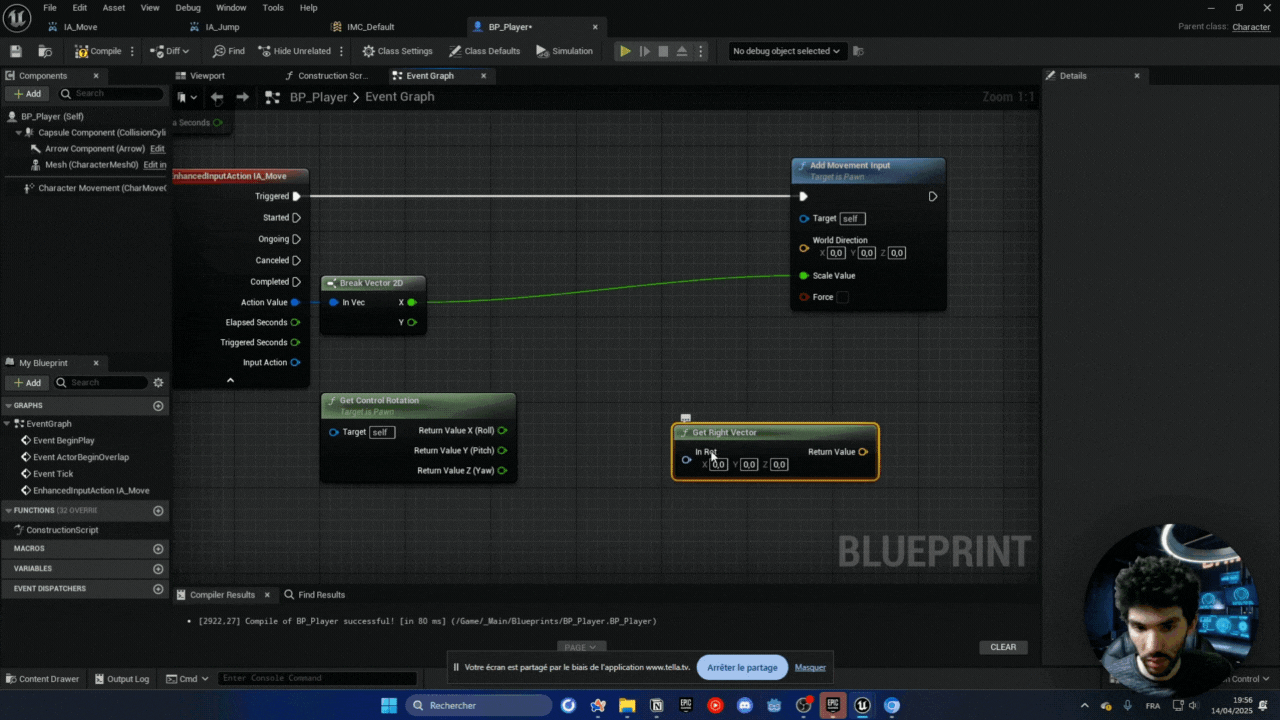Open the debug object selection dropdown
This screenshot has height=720, width=1280.
click(786, 51)
